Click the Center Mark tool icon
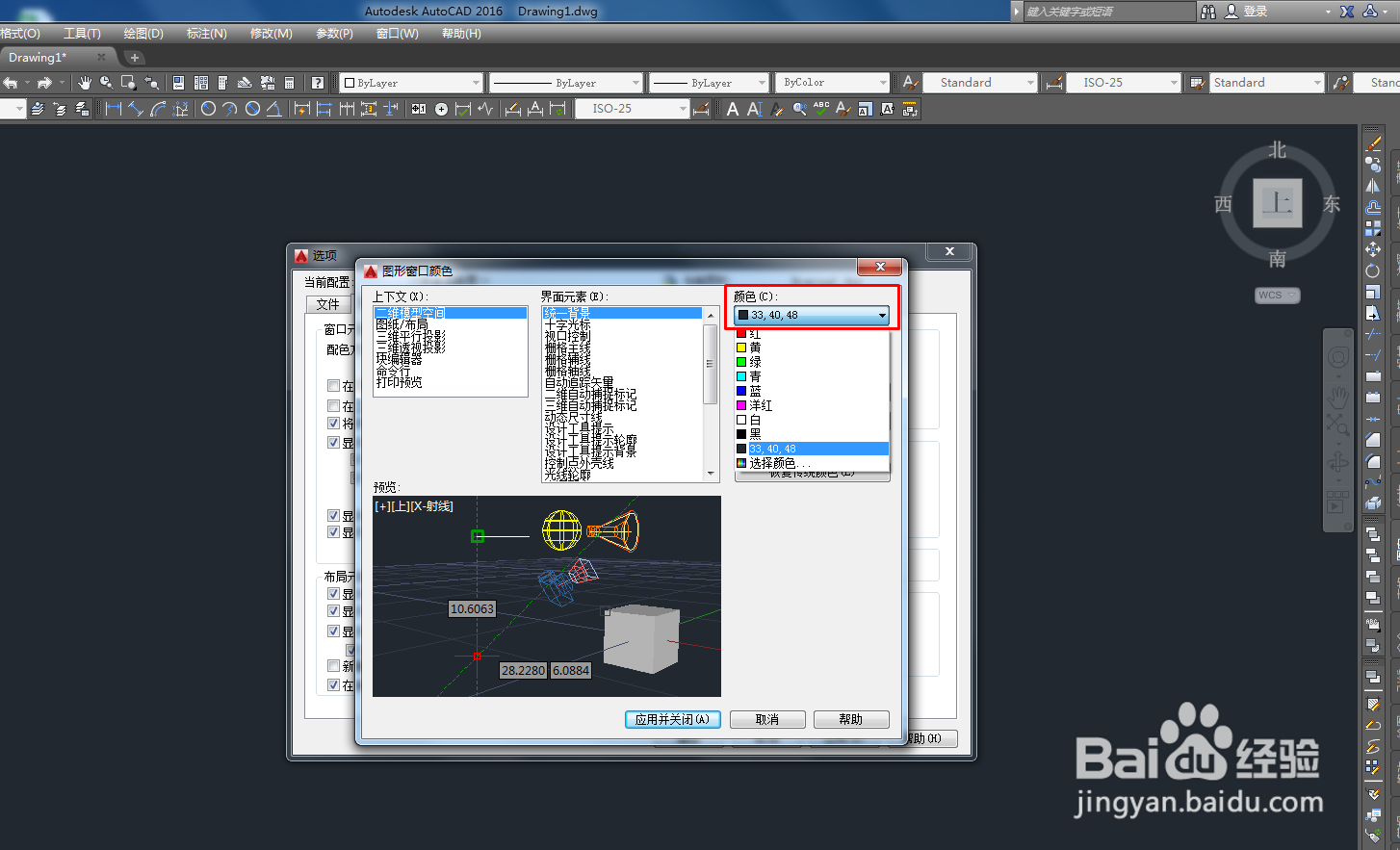Screen dimensions: 1400x850 (441, 109)
